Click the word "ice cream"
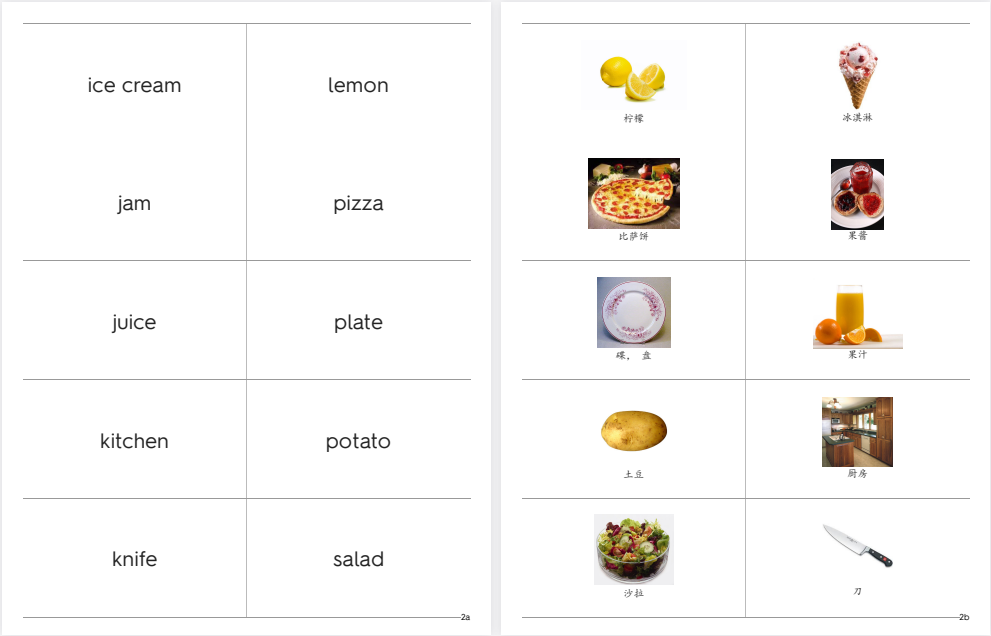This screenshot has height=636, width=991. 134,85
